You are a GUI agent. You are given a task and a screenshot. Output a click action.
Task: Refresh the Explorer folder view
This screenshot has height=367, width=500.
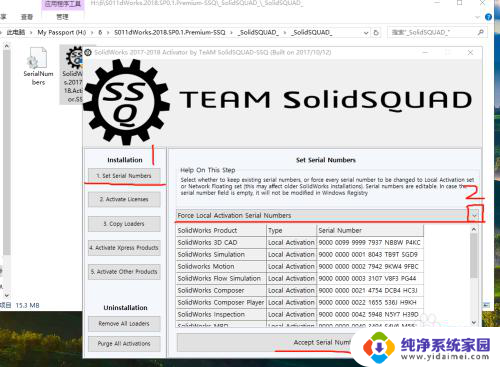[376, 32]
